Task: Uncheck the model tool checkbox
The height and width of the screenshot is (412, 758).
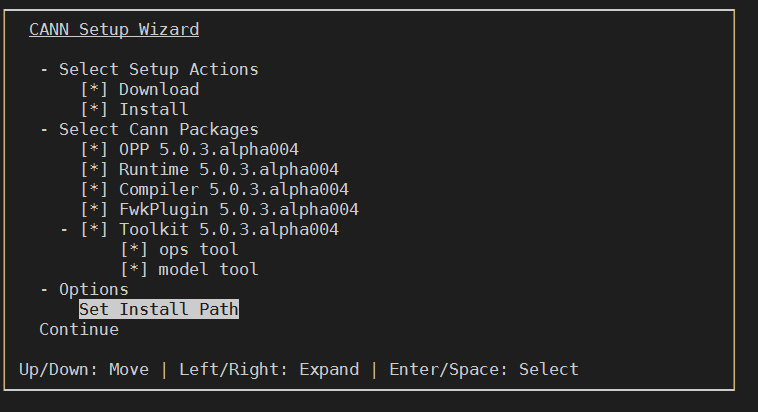Action: [134, 270]
